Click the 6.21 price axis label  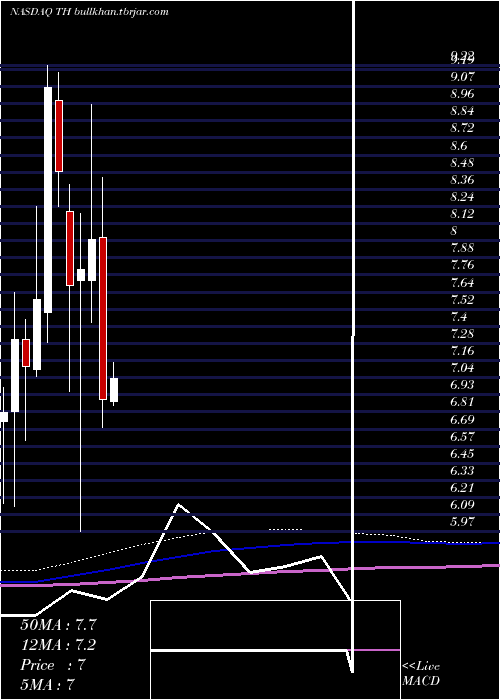tap(462, 488)
